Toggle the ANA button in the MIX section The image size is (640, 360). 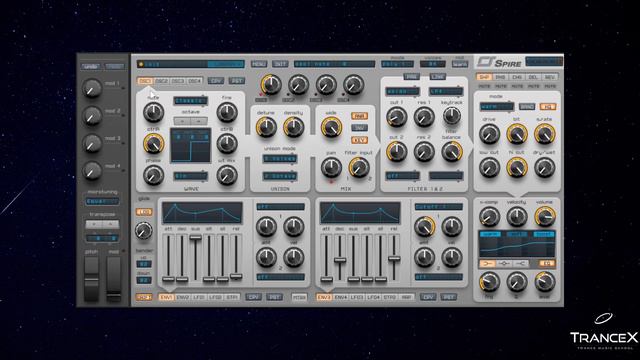[x=359, y=116]
